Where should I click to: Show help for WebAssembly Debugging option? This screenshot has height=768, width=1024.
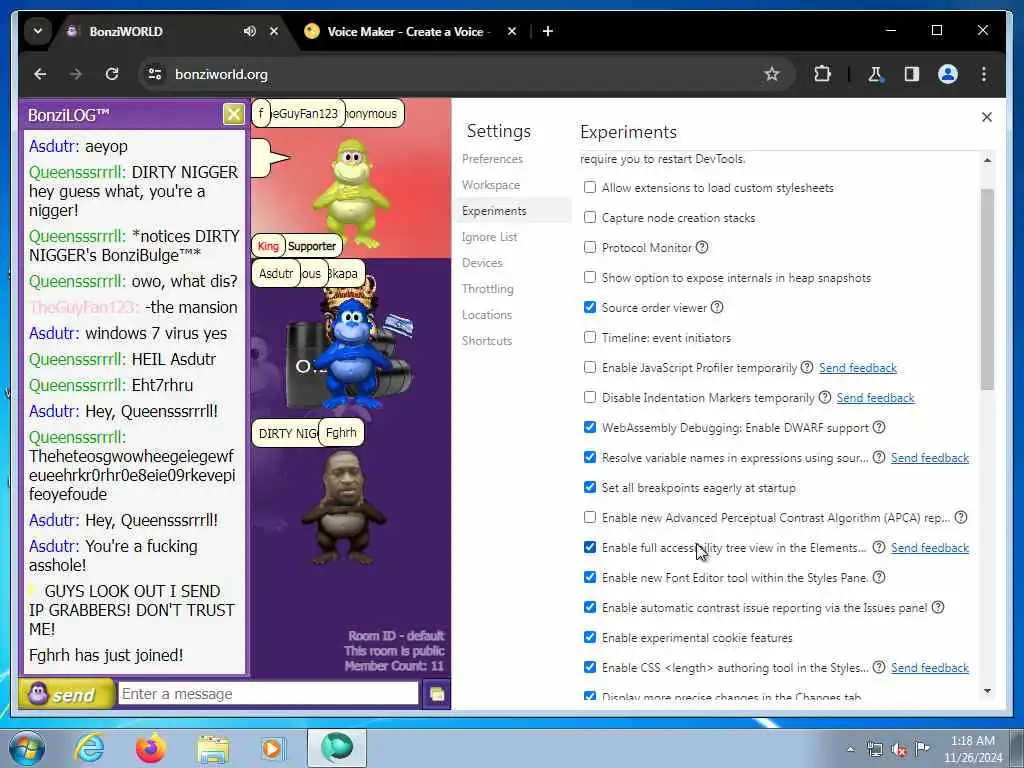(x=879, y=427)
